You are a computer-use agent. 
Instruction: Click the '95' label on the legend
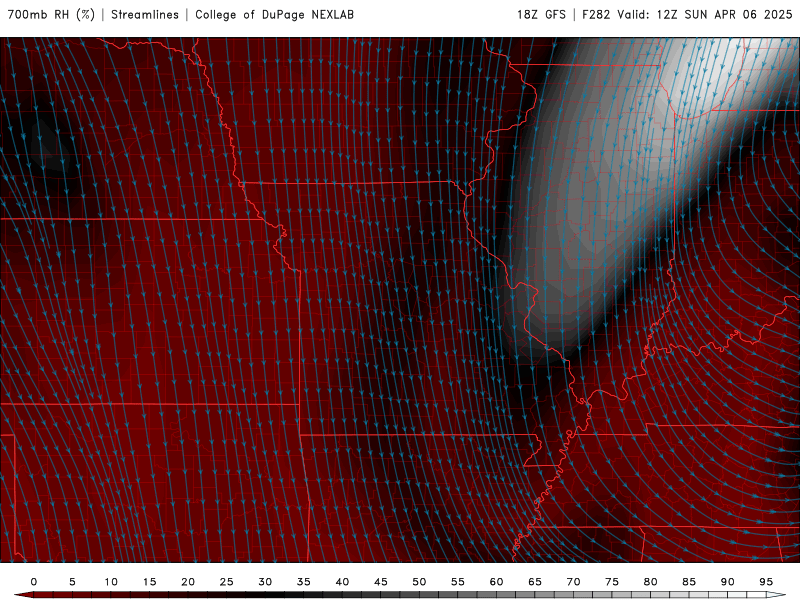coord(766,582)
